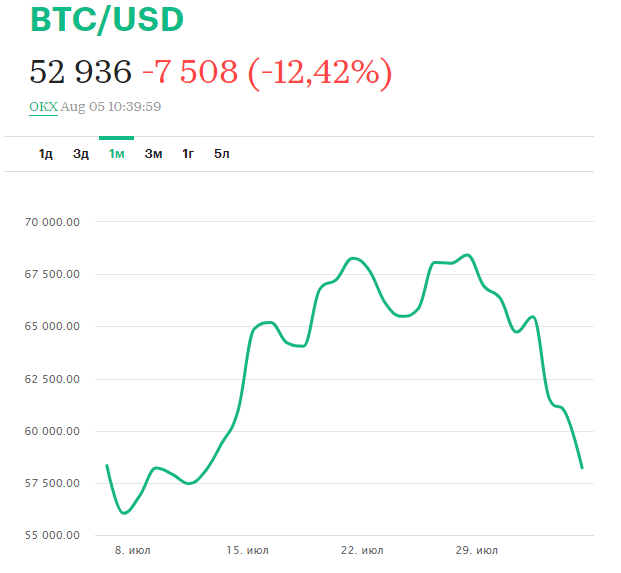The image size is (621, 573).
Task: Switch to the 3д range tab
Action: (81, 154)
